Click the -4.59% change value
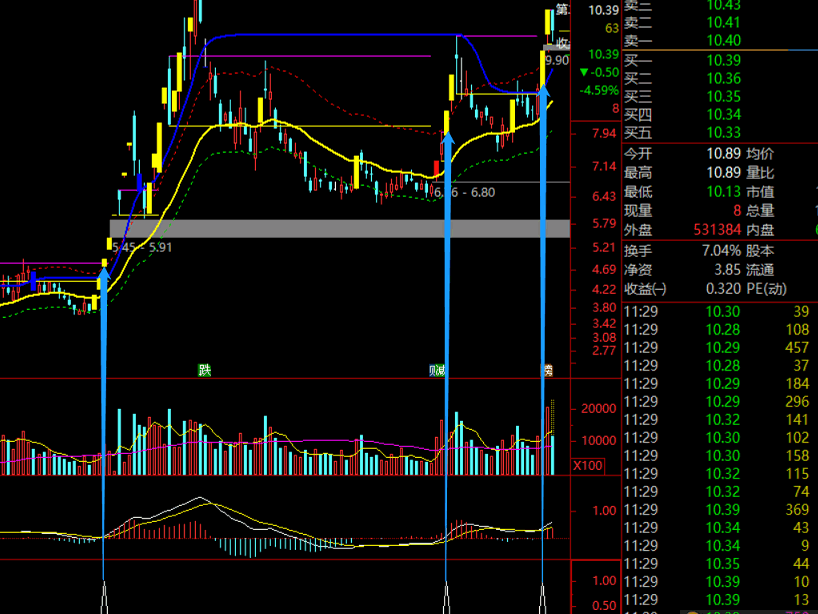Screen dimensions: 818x614 (x=599, y=90)
